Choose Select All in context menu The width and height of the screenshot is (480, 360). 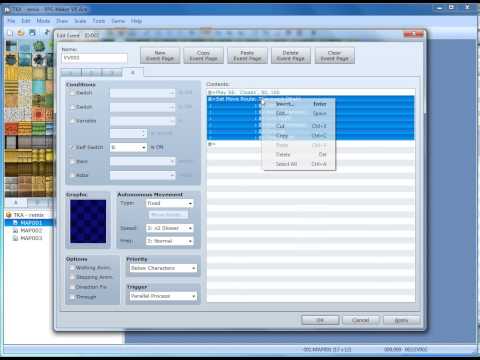(x=299, y=164)
